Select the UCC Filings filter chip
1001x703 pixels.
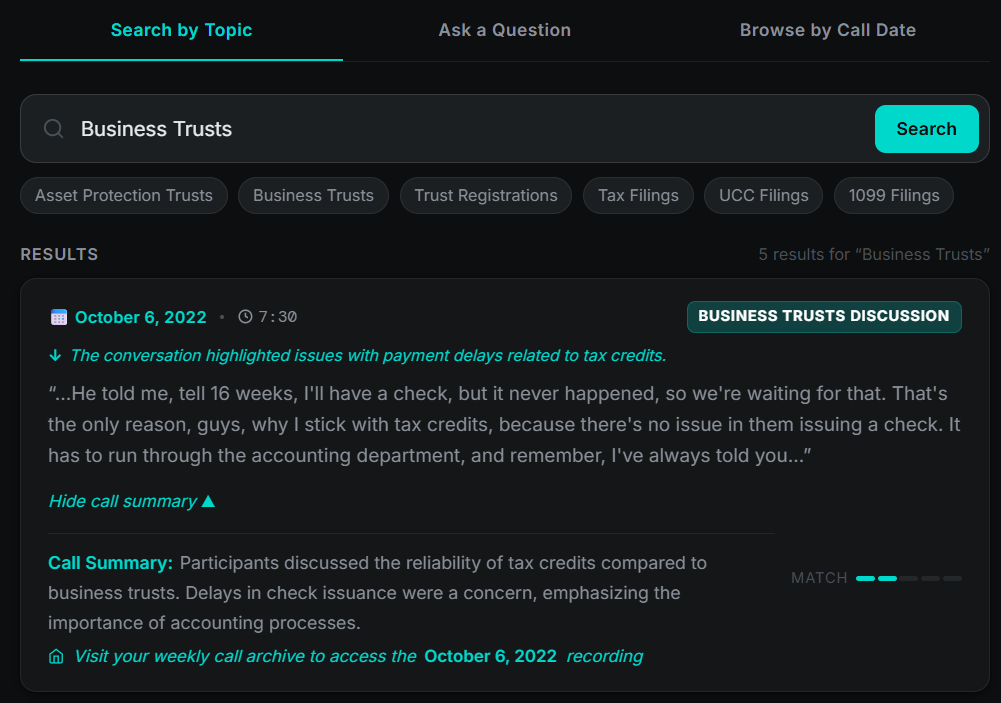point(763,195)
